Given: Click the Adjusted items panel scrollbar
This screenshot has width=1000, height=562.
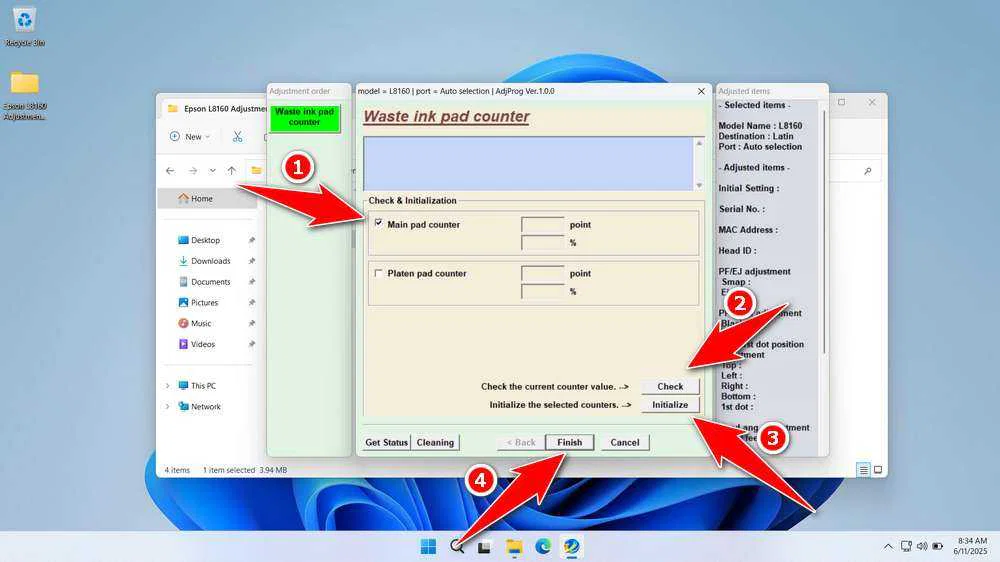Looking at the screenshot, I should (824, 233).
